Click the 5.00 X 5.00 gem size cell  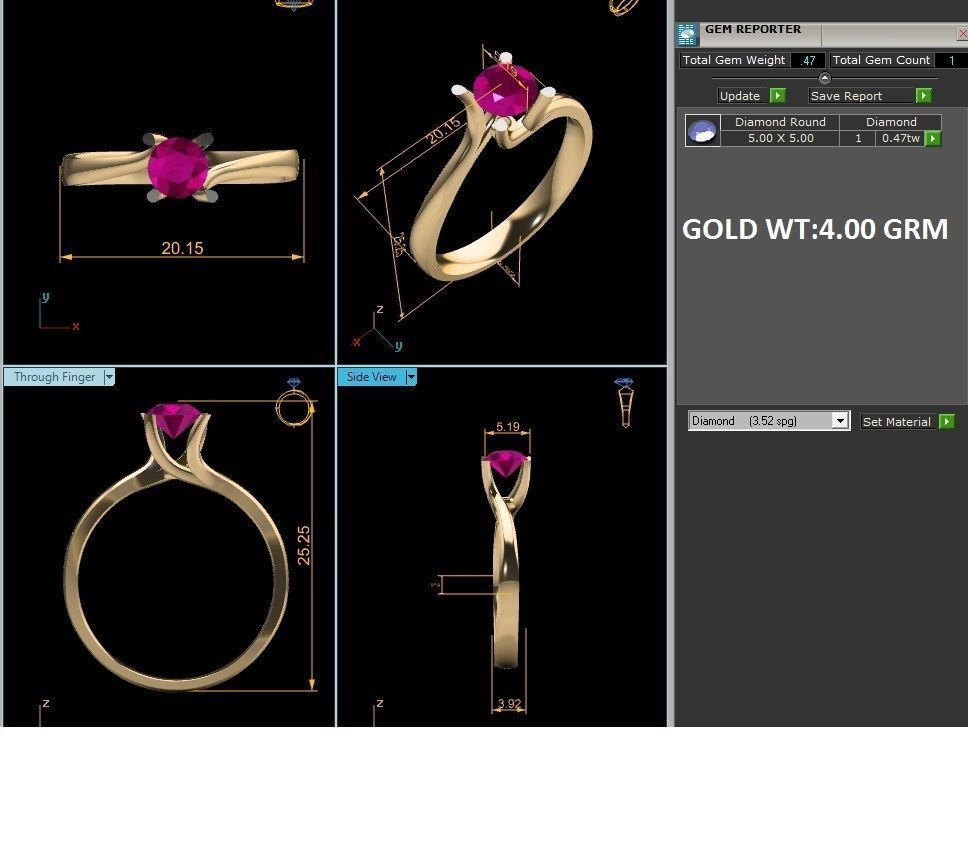click(x=780, y=138)
